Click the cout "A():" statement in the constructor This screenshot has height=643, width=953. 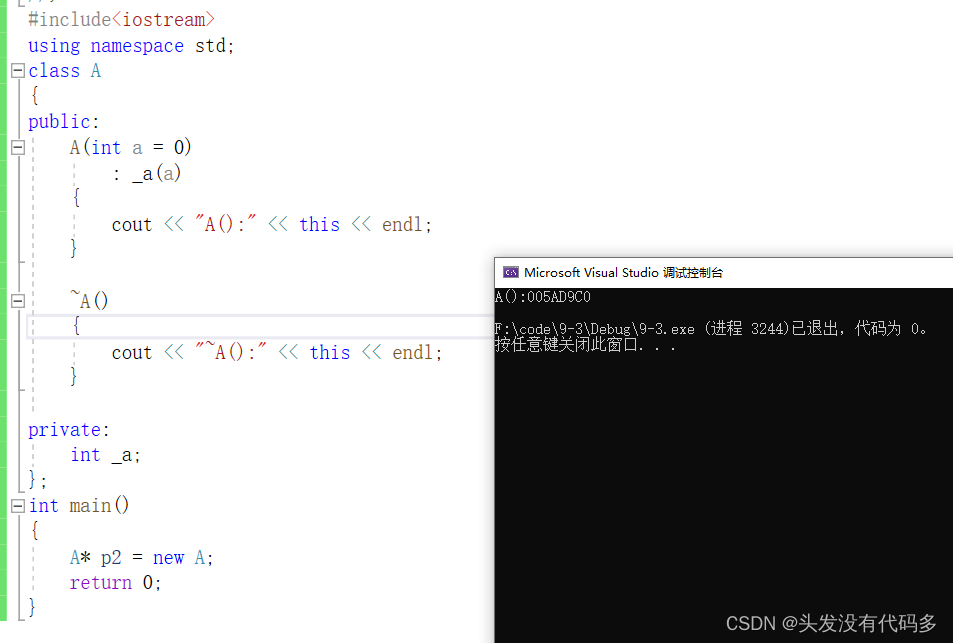pos(272,224)
